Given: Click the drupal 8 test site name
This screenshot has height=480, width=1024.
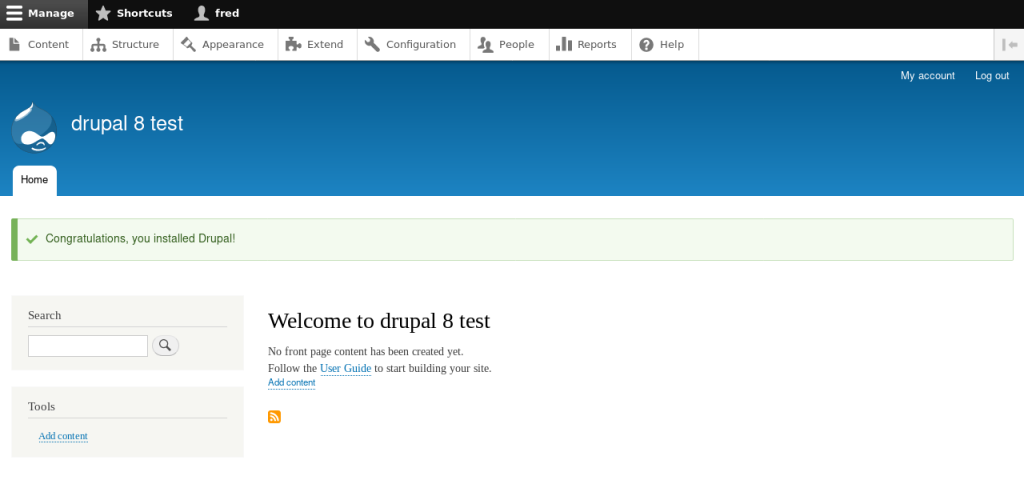Looking at the screenshot, I should tap(127, 123).
